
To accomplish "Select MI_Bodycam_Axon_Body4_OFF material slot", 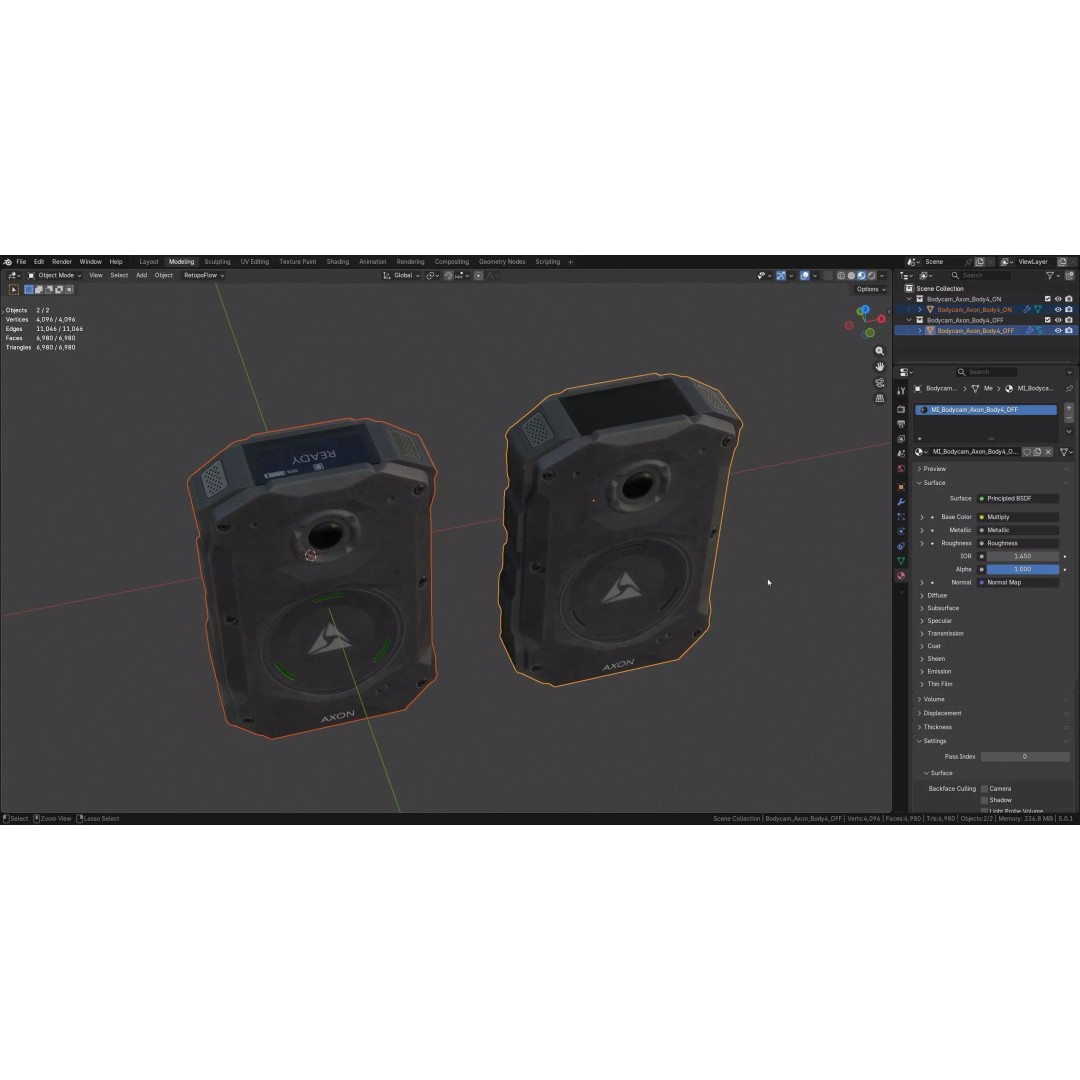I will point(986,410).
